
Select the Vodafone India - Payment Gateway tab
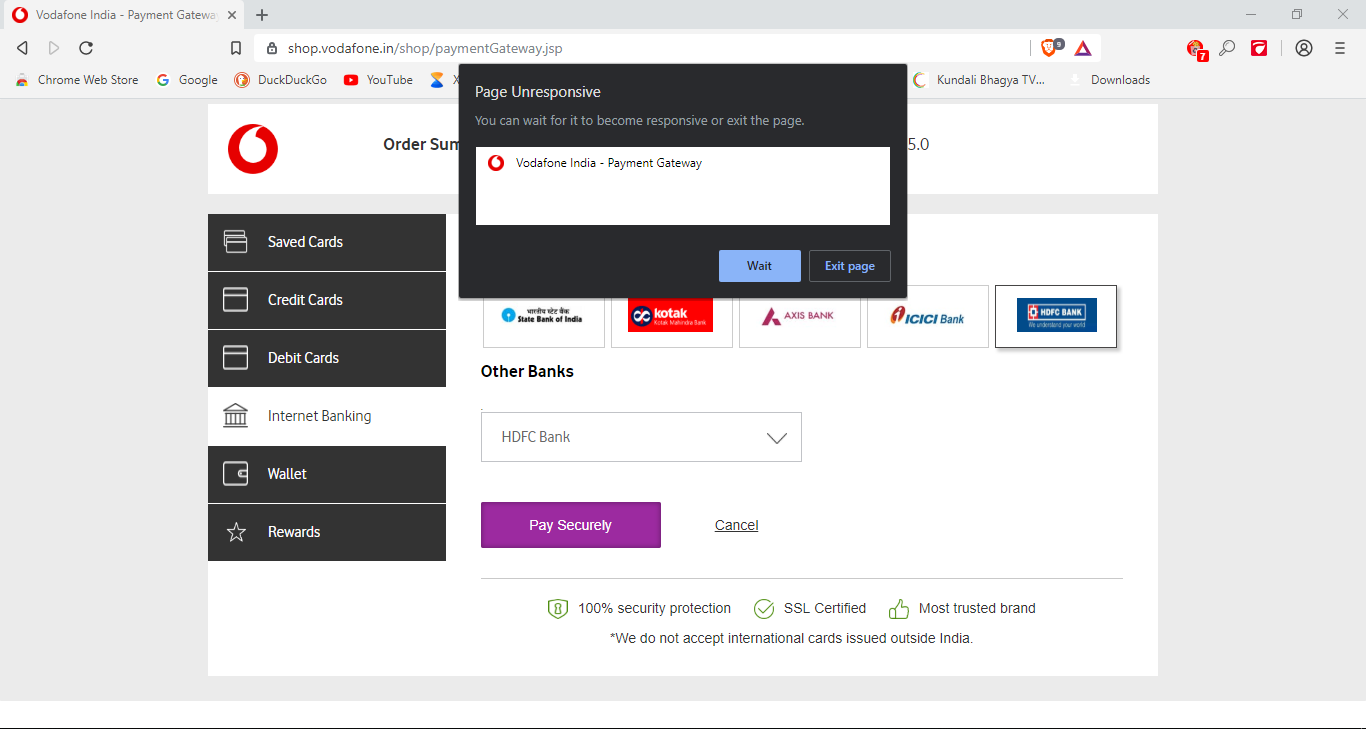(124, 15)
